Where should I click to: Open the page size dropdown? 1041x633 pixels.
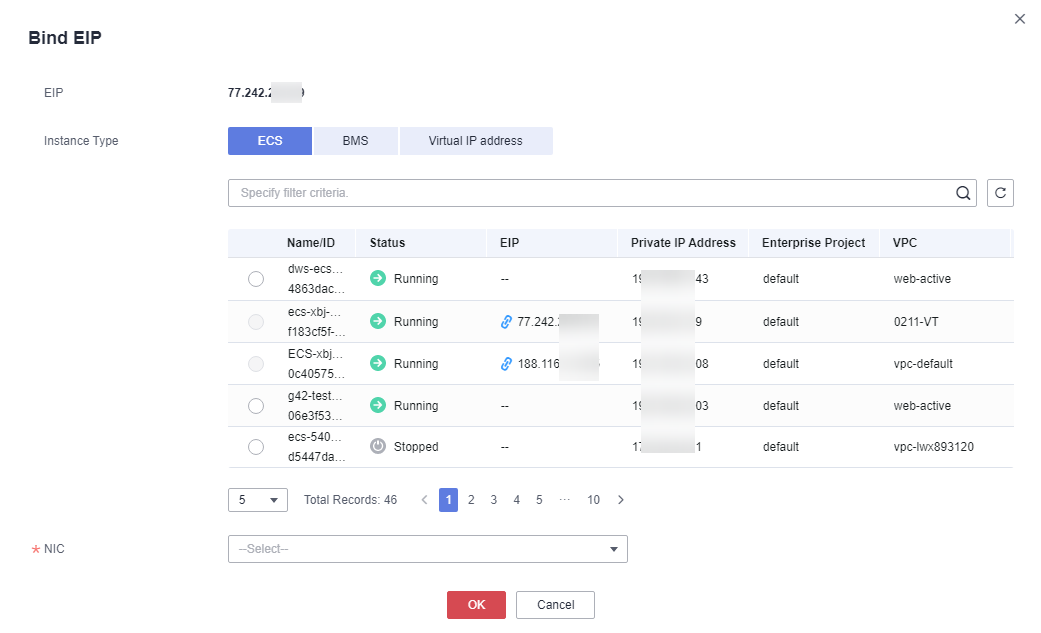(x=257, y=500)
